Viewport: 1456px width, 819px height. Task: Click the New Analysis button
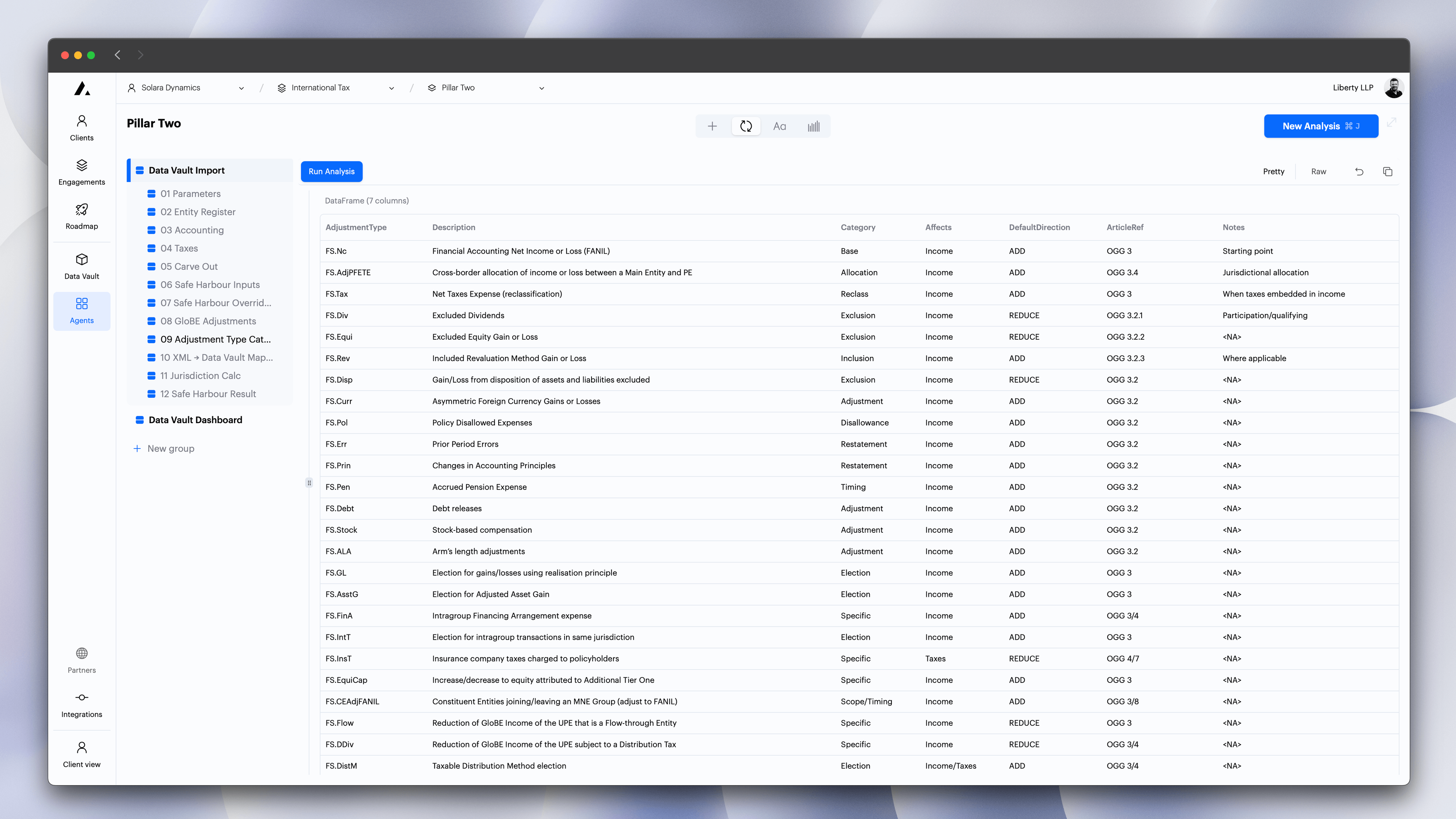coord(1320,126)
